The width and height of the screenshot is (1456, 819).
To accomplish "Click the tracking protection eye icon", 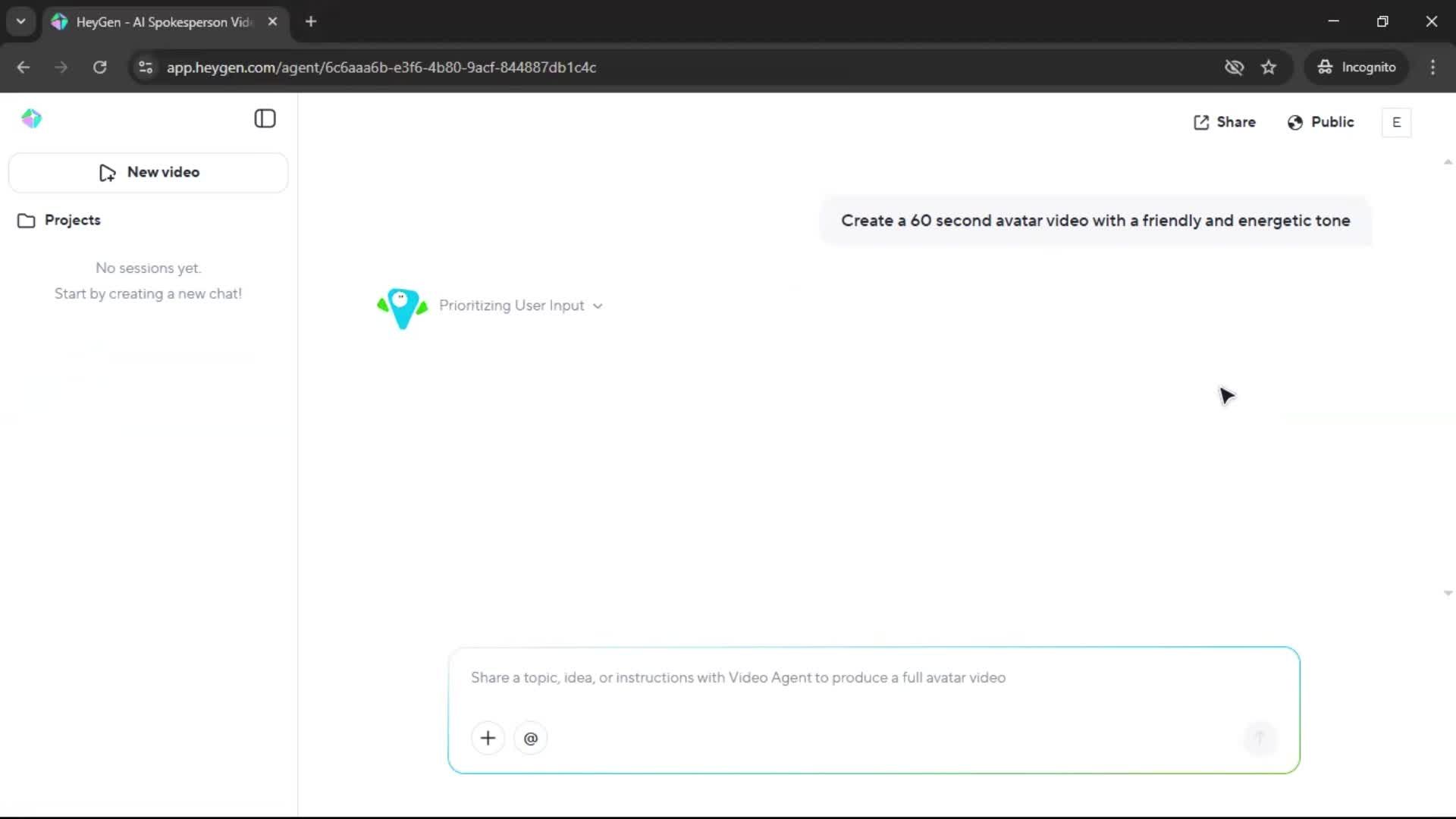I will point(1234,67).
